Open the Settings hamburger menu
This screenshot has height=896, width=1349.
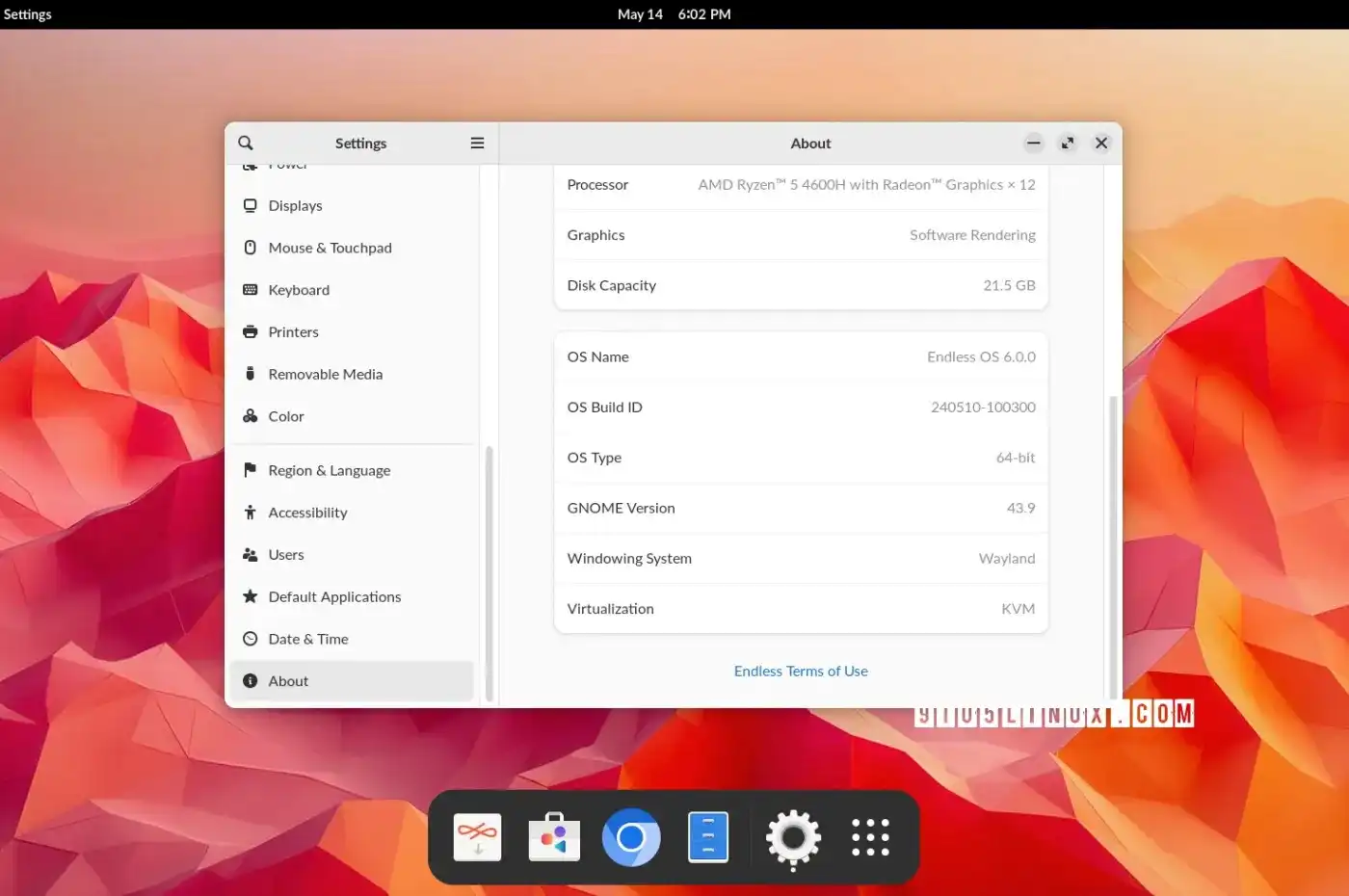(477, 143)
